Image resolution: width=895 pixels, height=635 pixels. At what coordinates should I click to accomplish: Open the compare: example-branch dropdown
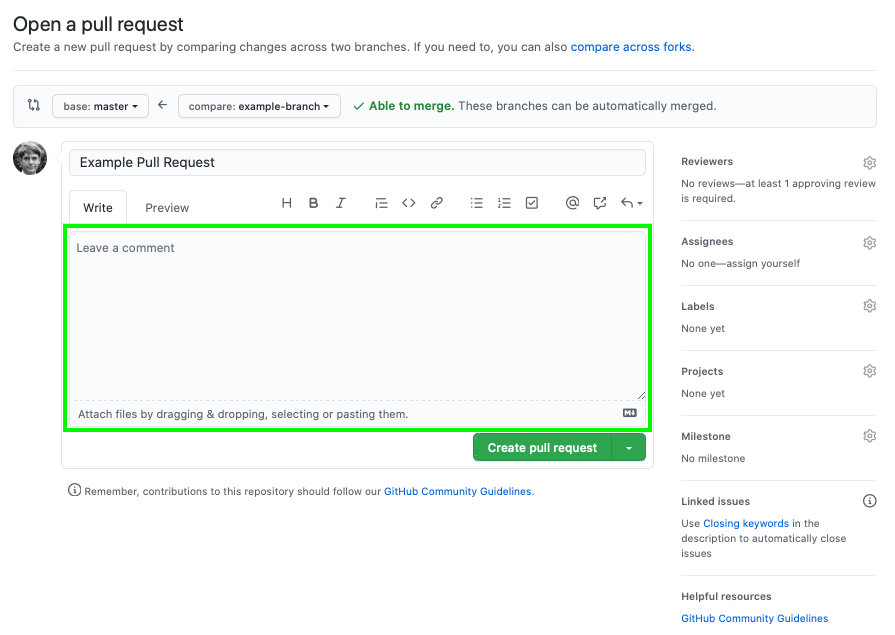tap(259, 106)
